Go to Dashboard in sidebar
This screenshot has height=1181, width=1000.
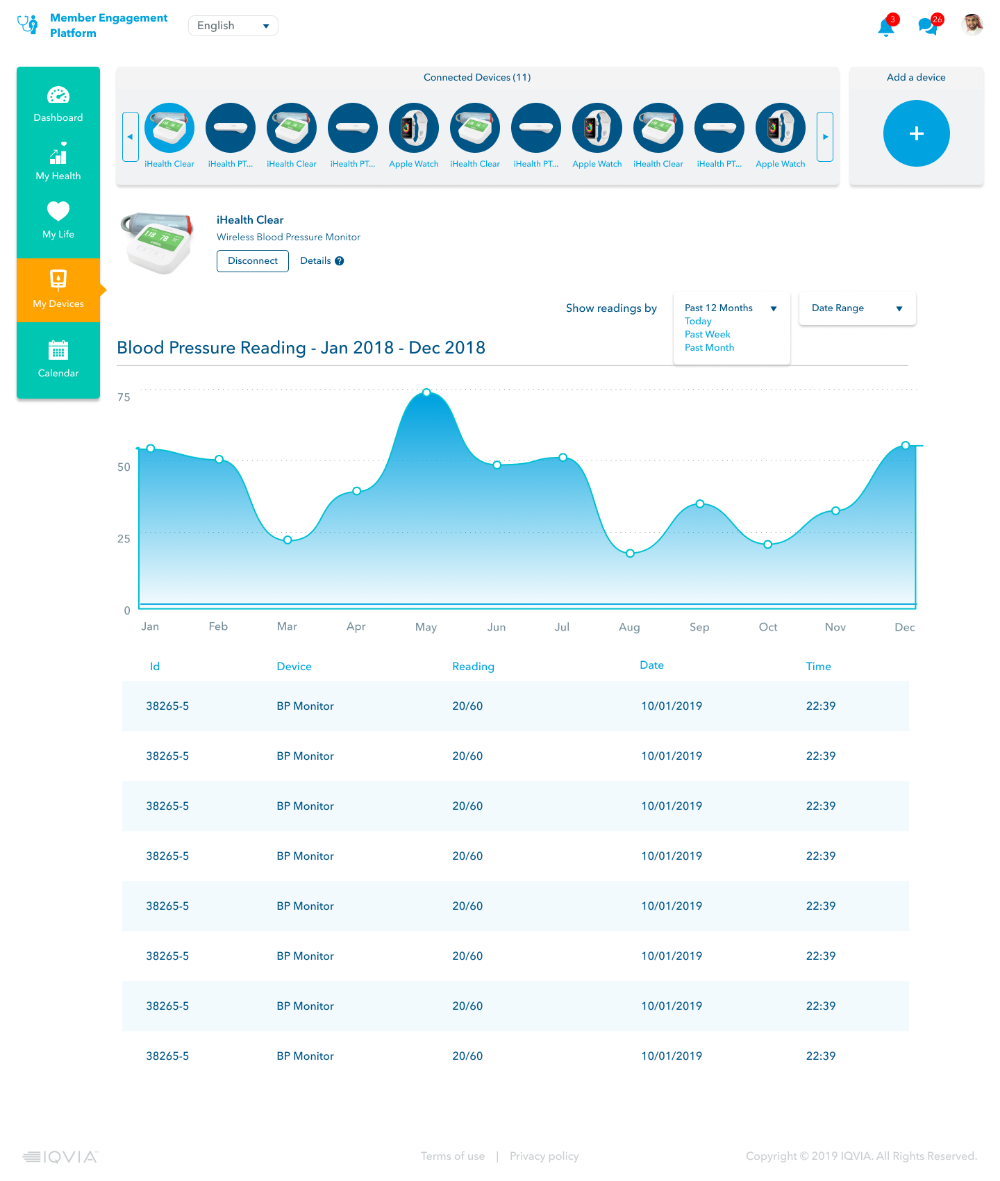[58, 104]
